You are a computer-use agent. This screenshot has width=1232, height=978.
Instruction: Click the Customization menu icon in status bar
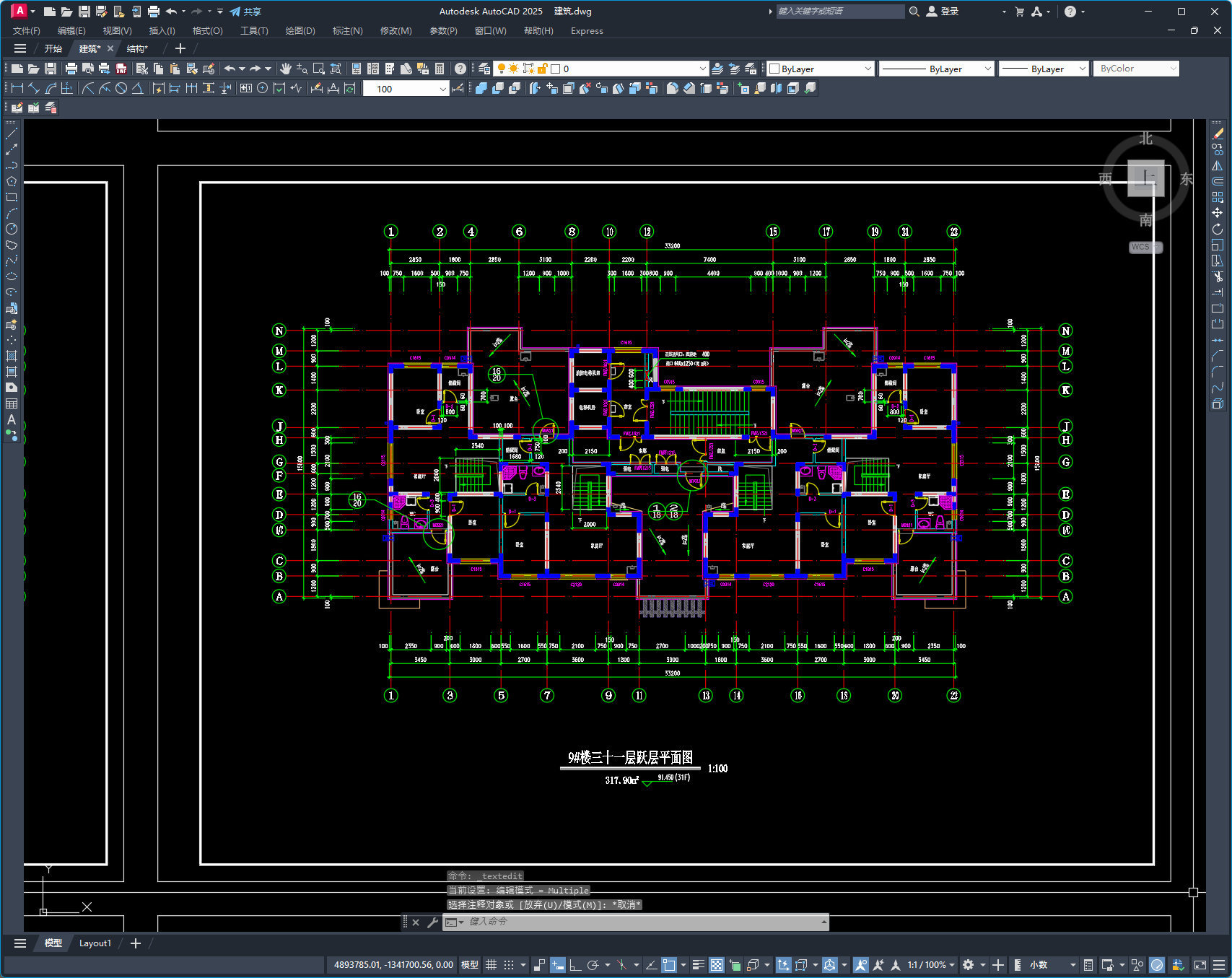(1219, 965)
